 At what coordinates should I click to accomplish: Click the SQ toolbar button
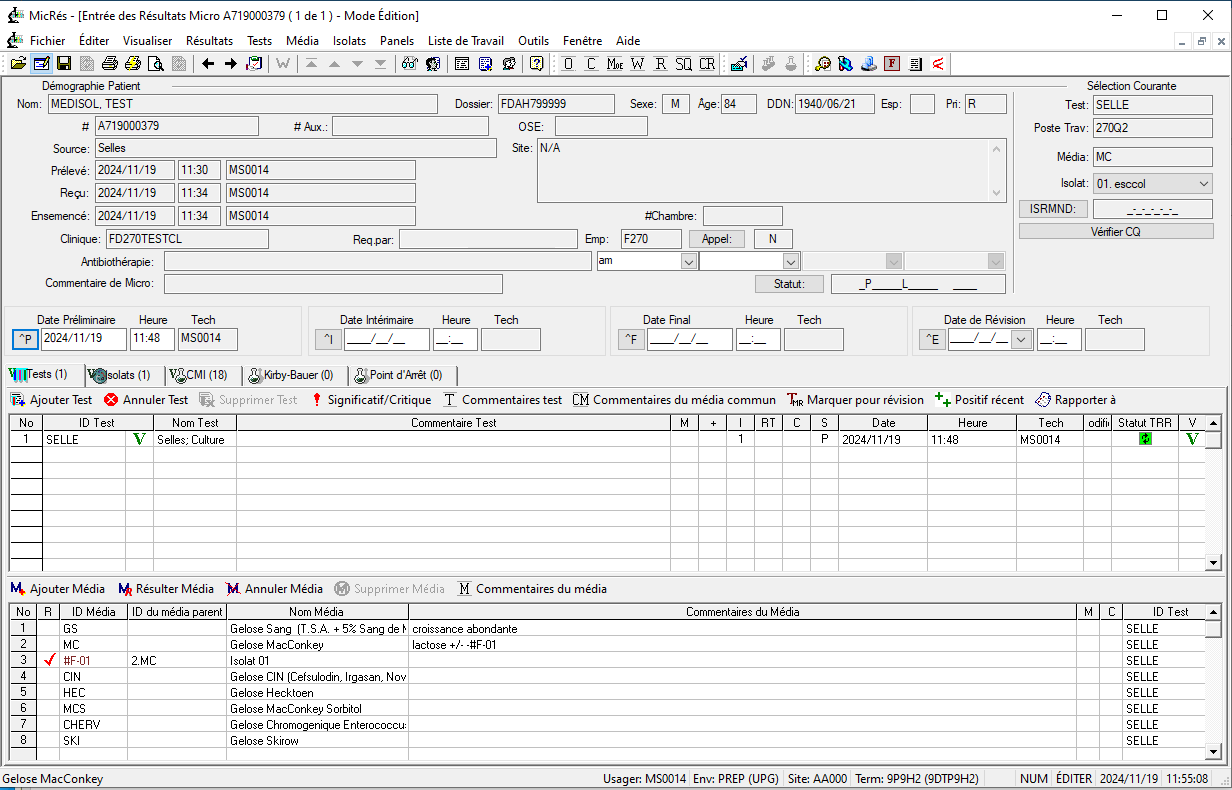(x=683, y=64)
